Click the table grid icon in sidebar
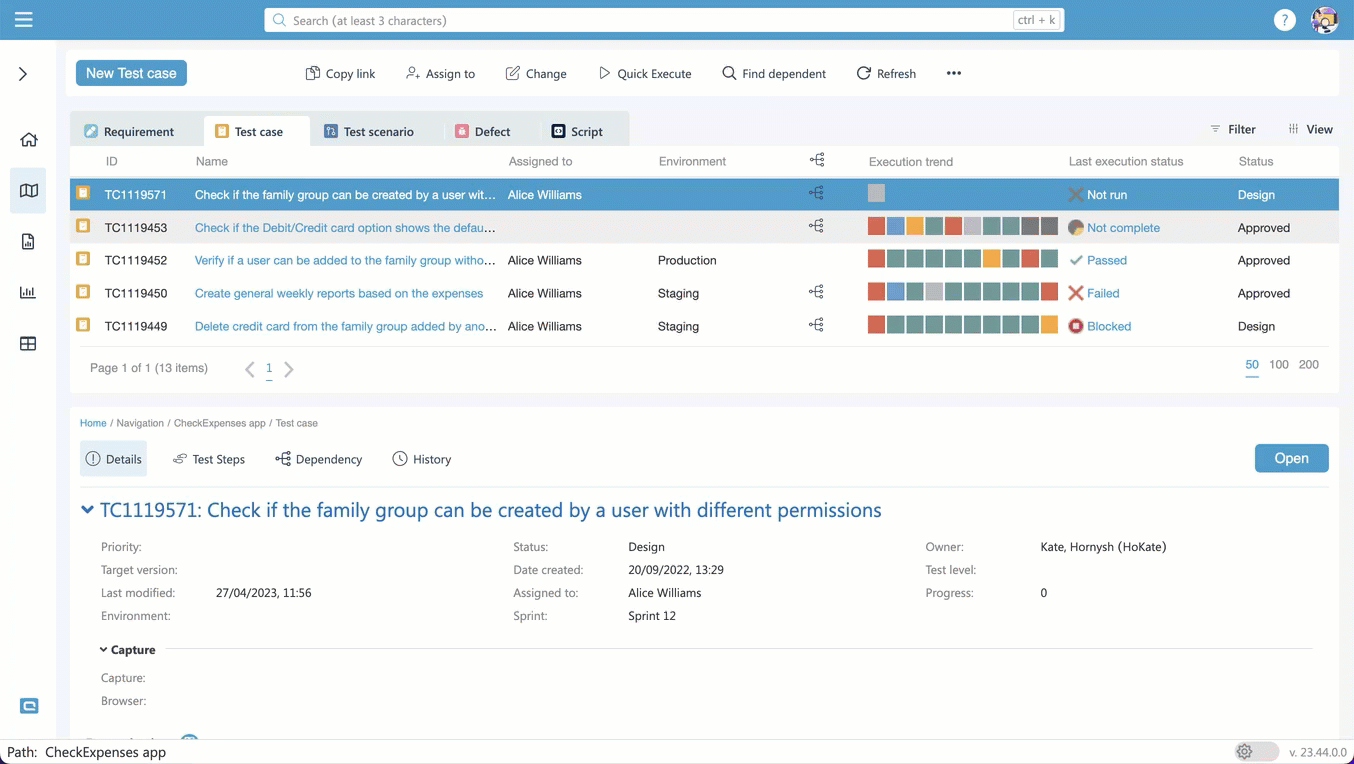1354x764 pixels. [x=28, y=344]
